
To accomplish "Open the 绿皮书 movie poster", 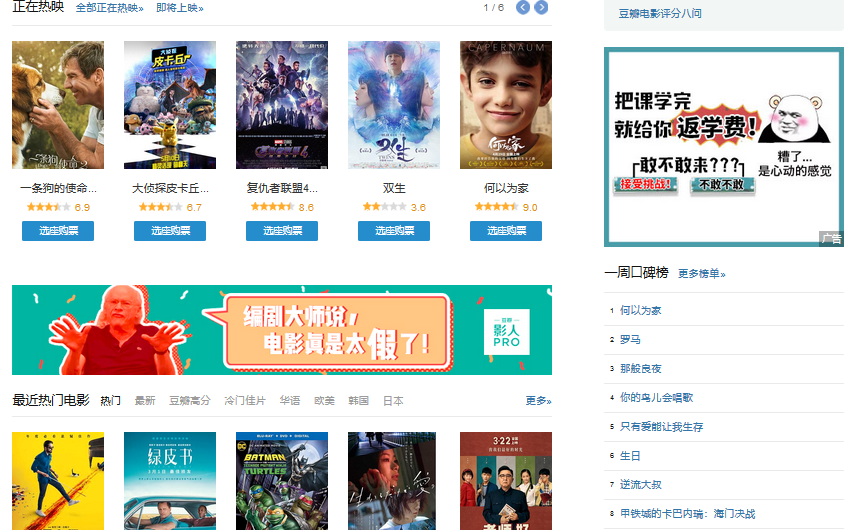I will [x=170, y=481].
